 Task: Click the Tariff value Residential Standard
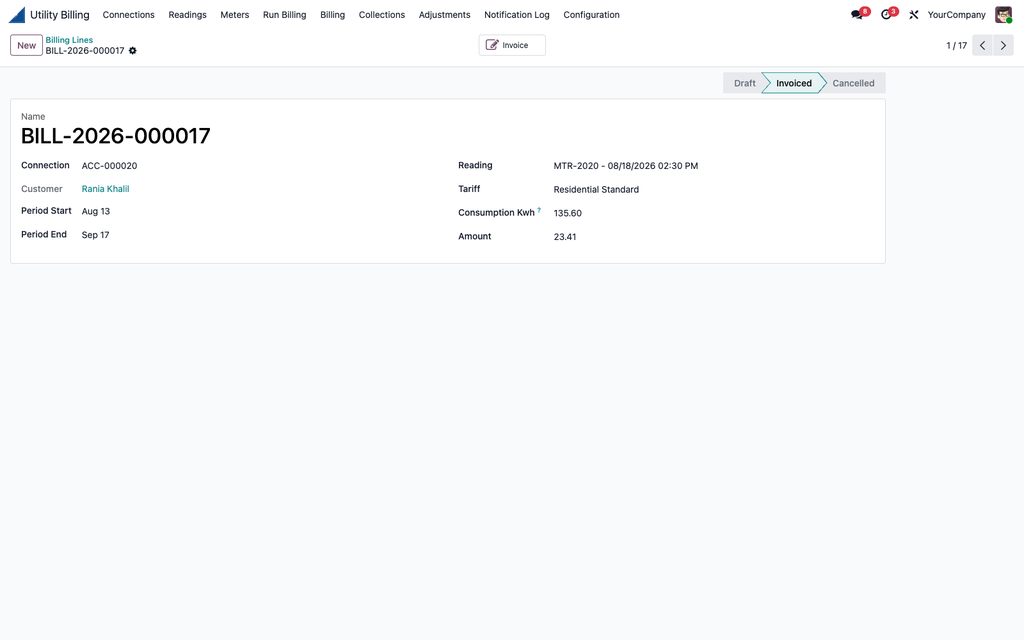point(596,189)
